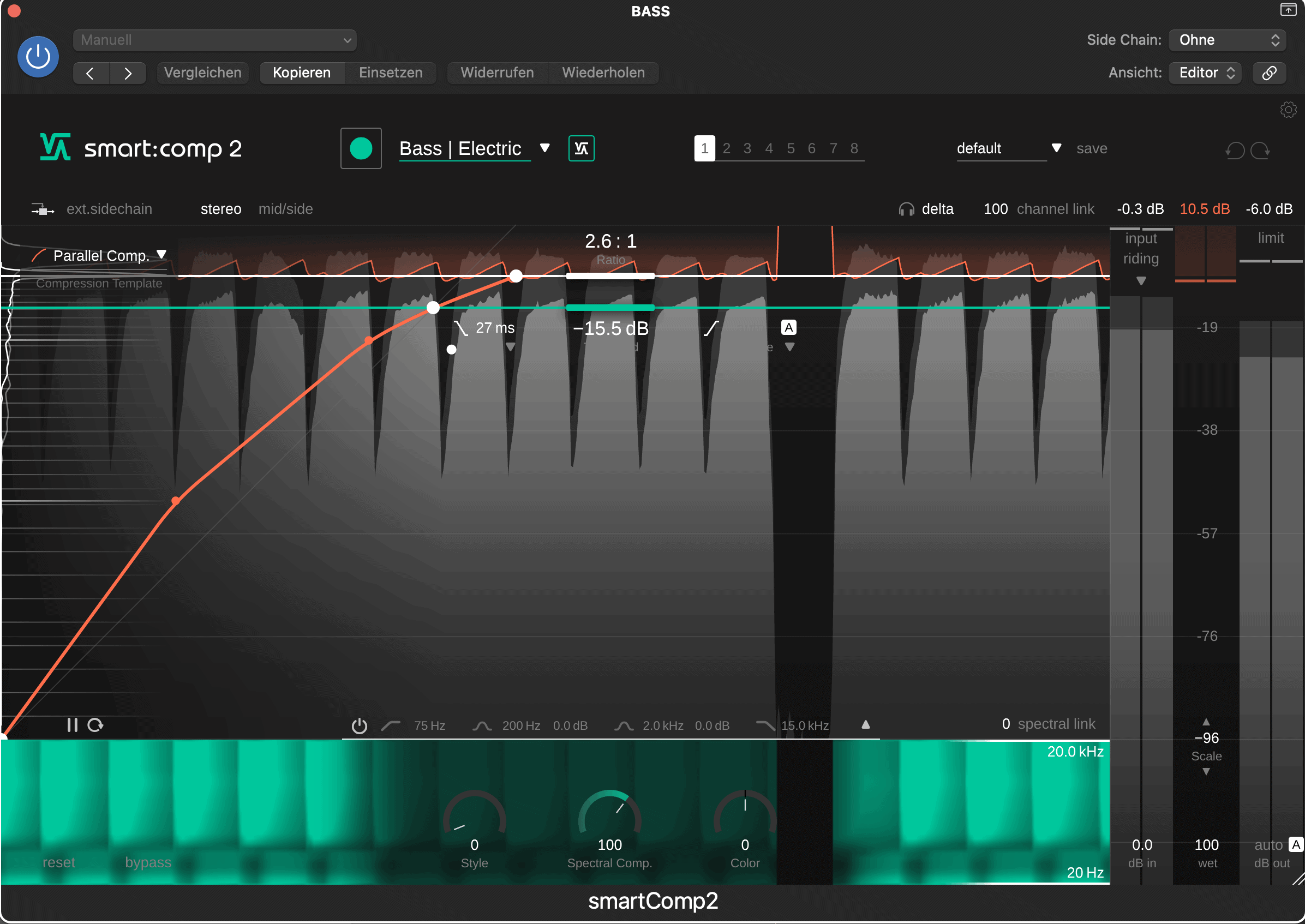Click the plugin undo arrow icon

tap(1235, 150)
